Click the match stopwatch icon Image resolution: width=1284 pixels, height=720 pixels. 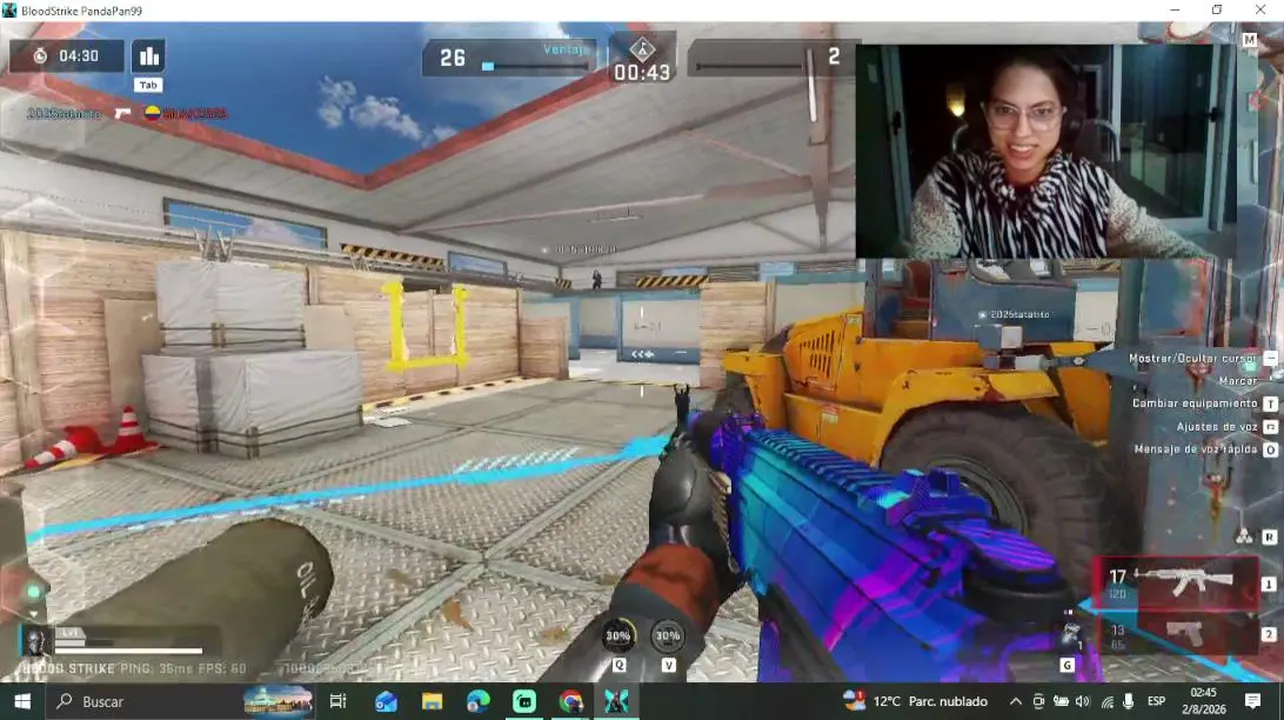coord(40,56)
